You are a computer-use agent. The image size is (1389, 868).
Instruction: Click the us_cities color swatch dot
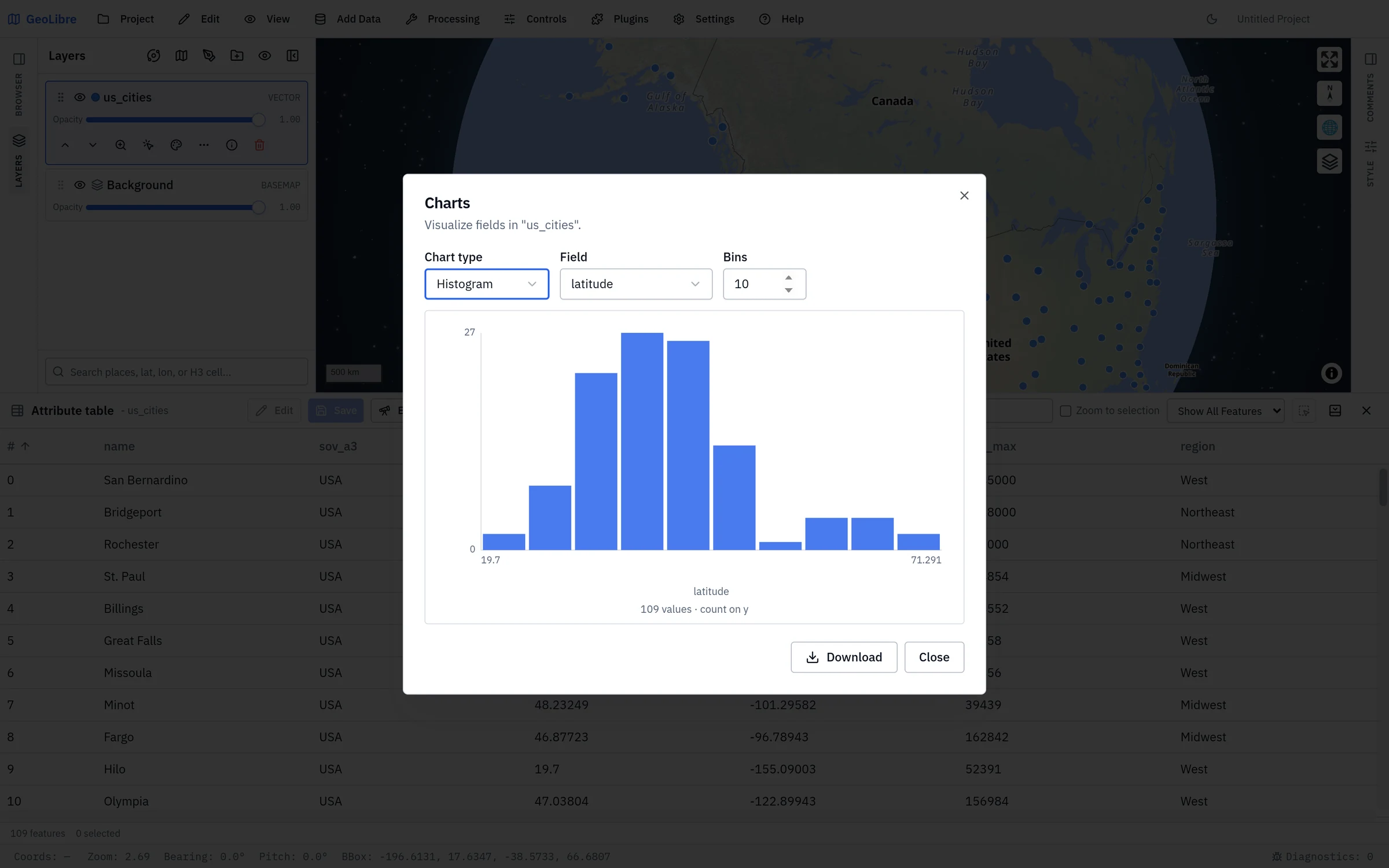coord(95,97)
